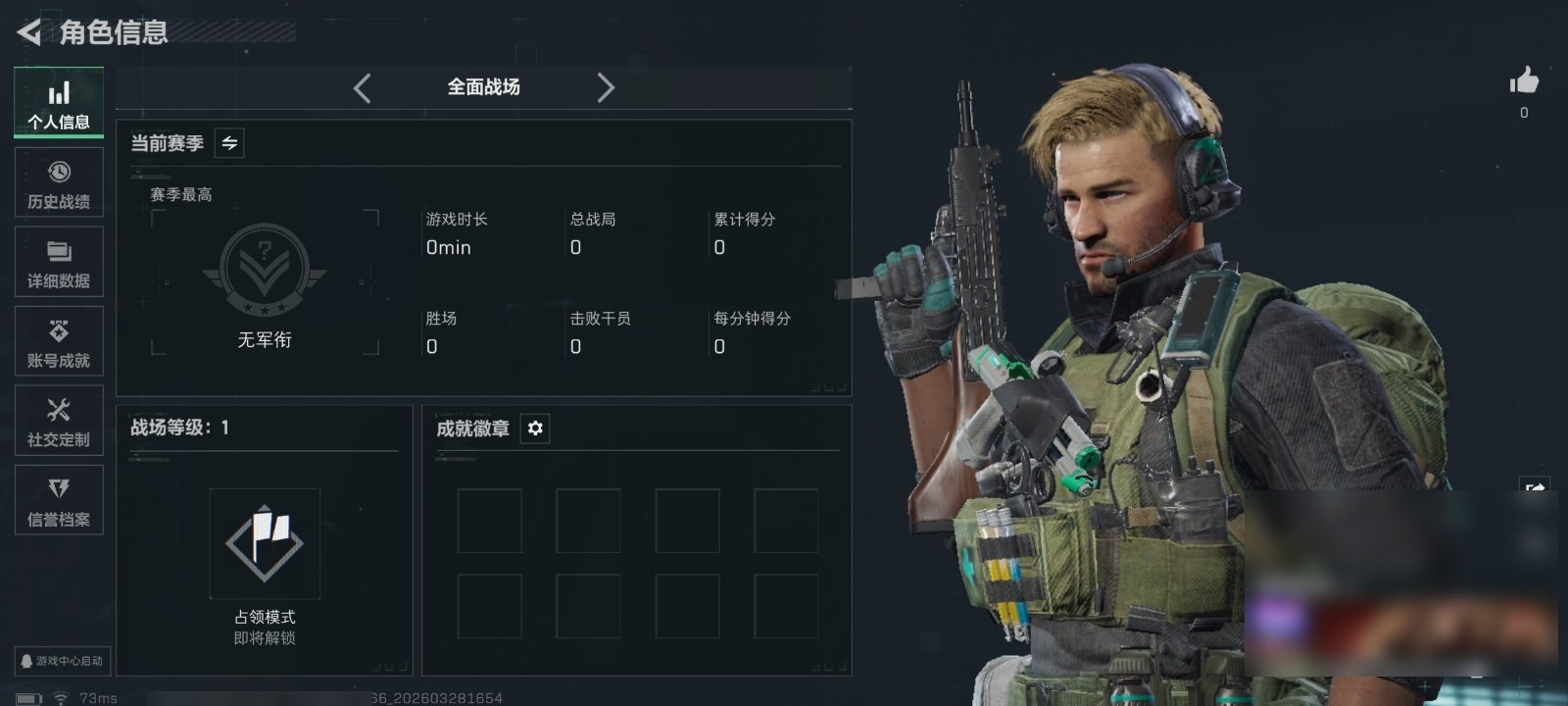The width and height of the screenshot is (1568, 706).
Task: Click the 全面战场 mode title
Action: pos(484,87)
